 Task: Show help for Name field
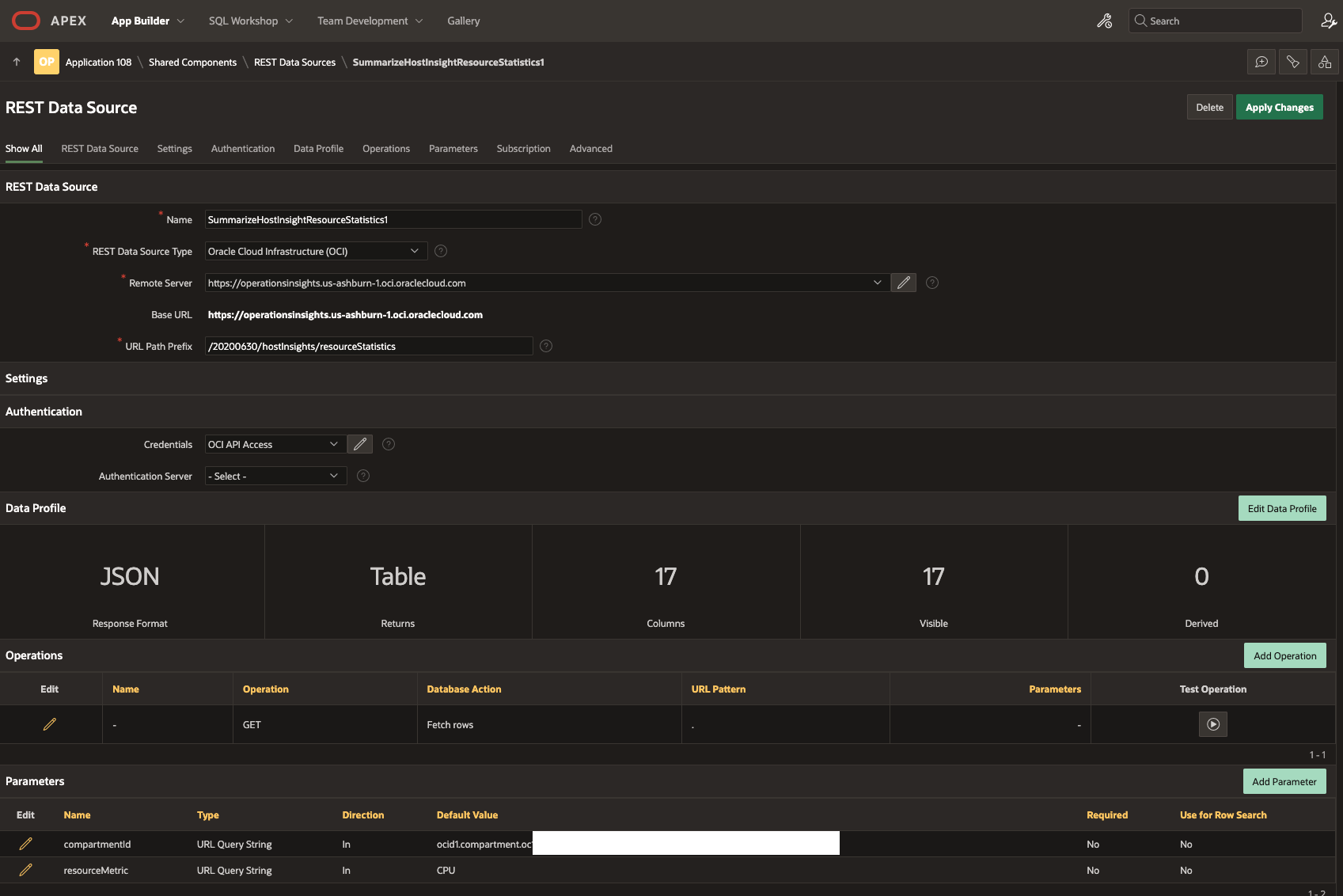point(595,219)
